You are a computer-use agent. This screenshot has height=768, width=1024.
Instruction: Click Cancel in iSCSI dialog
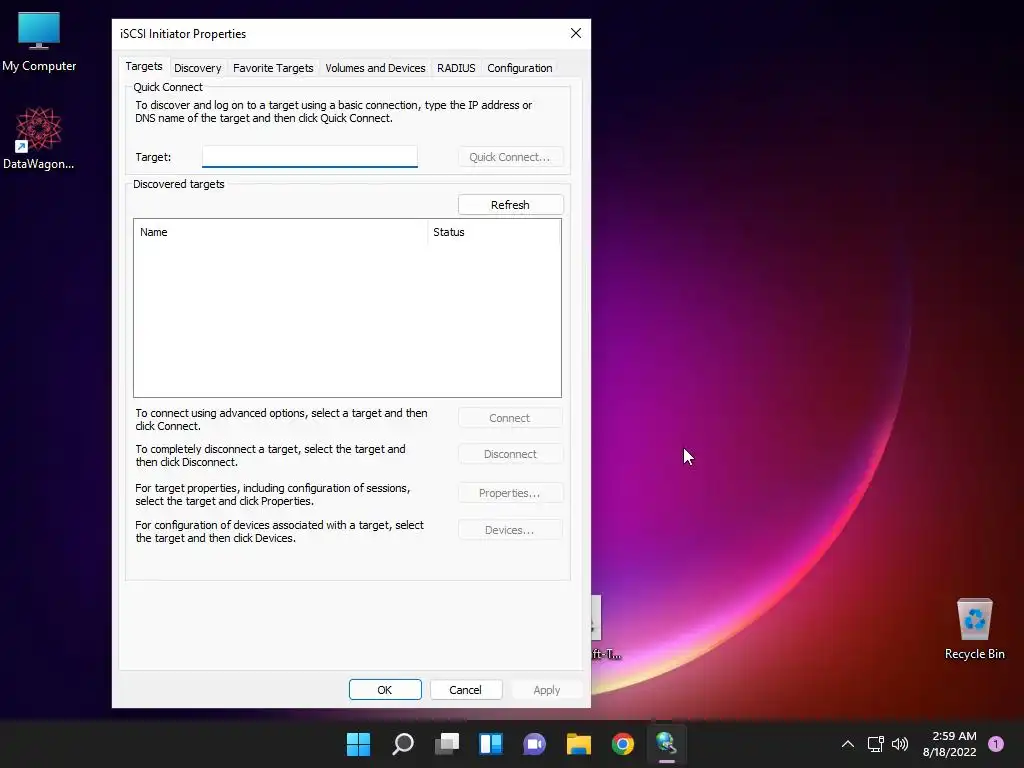coord(465,690)
